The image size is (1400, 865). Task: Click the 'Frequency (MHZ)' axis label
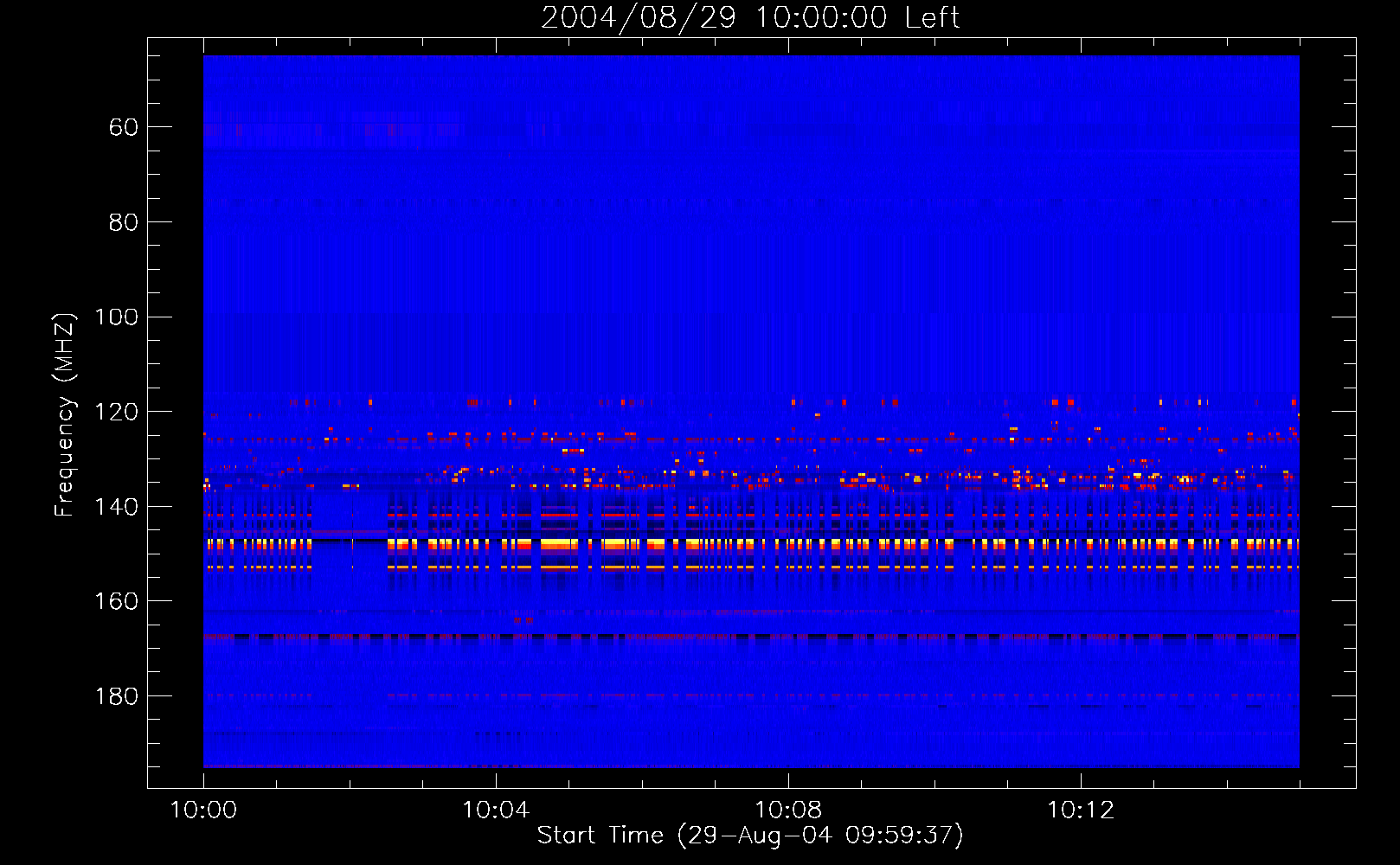[x=64, y=414]
